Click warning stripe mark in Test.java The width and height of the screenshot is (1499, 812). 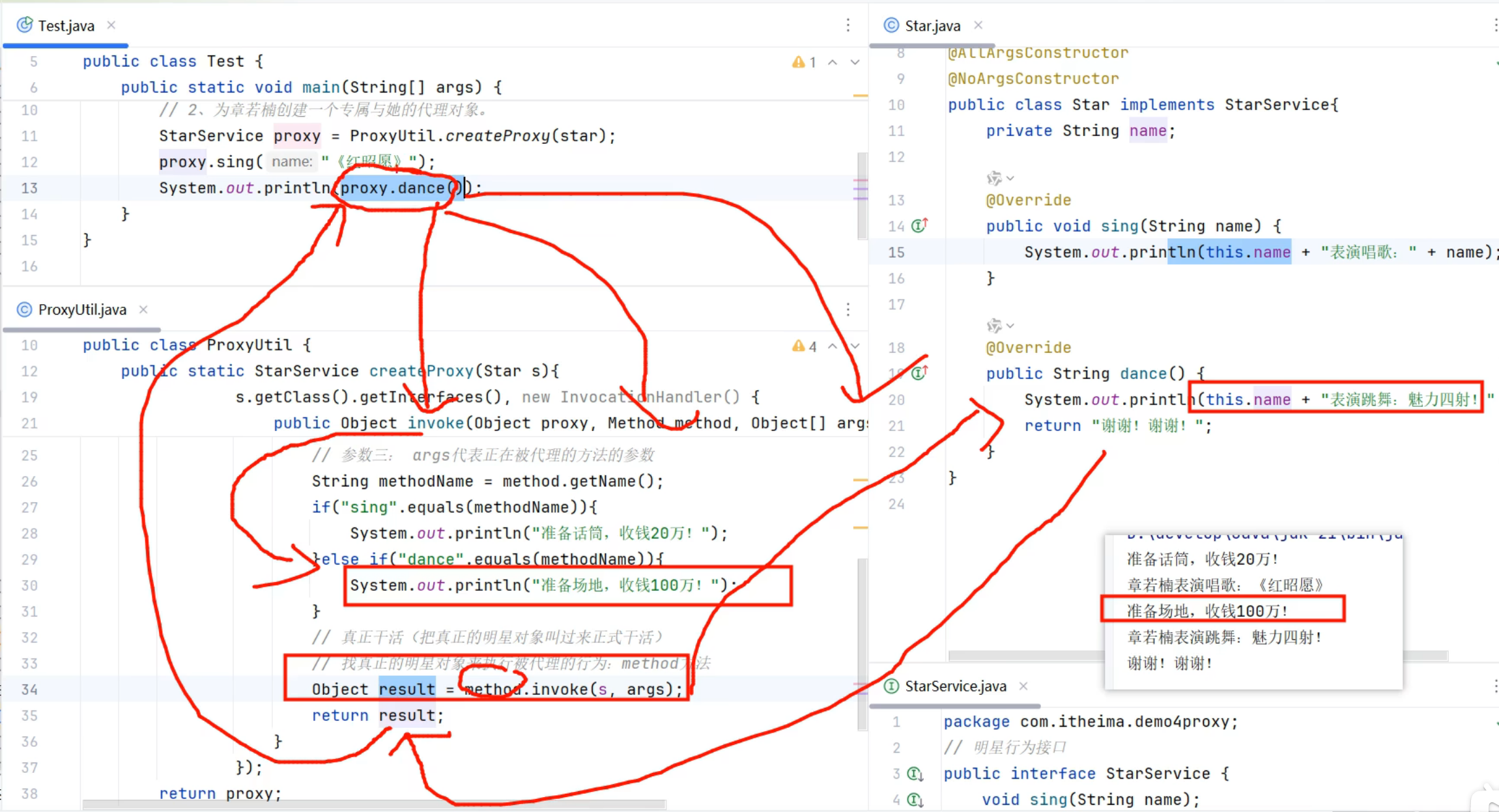coord(861,96)
